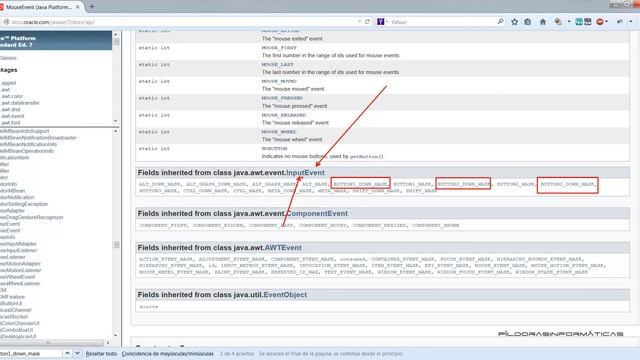Toggle Coincidencia de mayúsculas/minúsculas
Screen dimensions: 640x360
pos(168,353)
